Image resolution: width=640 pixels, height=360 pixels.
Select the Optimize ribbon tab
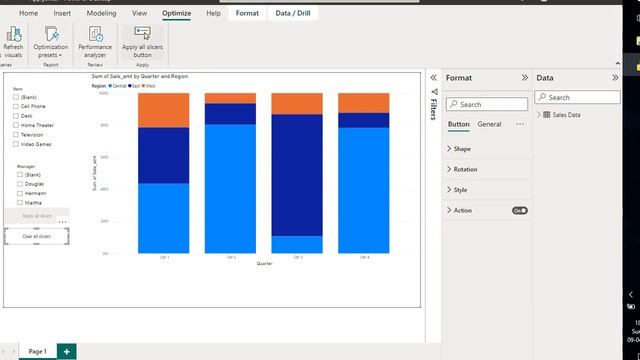coord(176,13)
